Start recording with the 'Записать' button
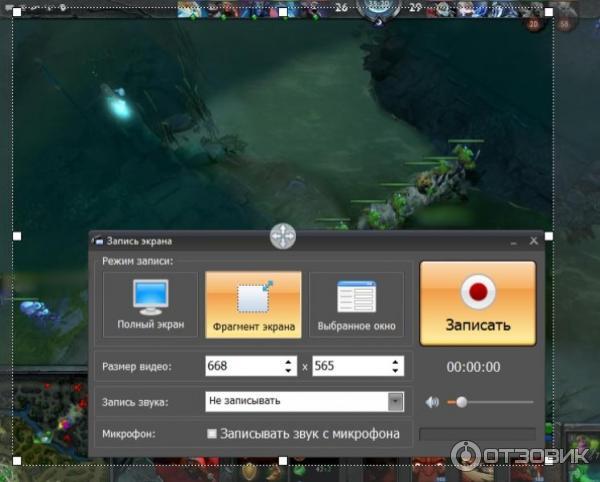 pyautogui.click(x=477, y=304)
